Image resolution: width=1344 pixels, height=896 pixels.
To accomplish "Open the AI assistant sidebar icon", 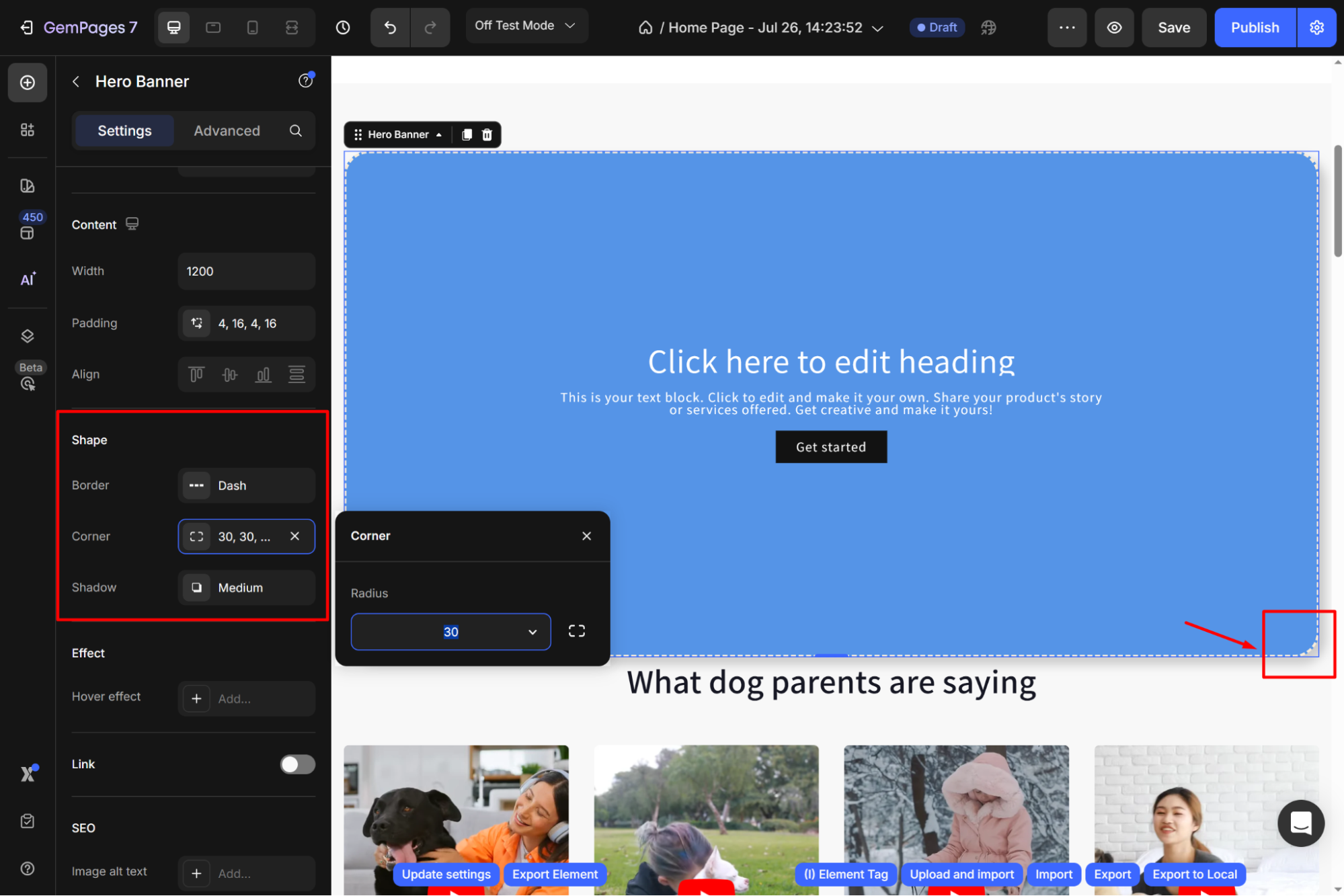I will [28, 279].
